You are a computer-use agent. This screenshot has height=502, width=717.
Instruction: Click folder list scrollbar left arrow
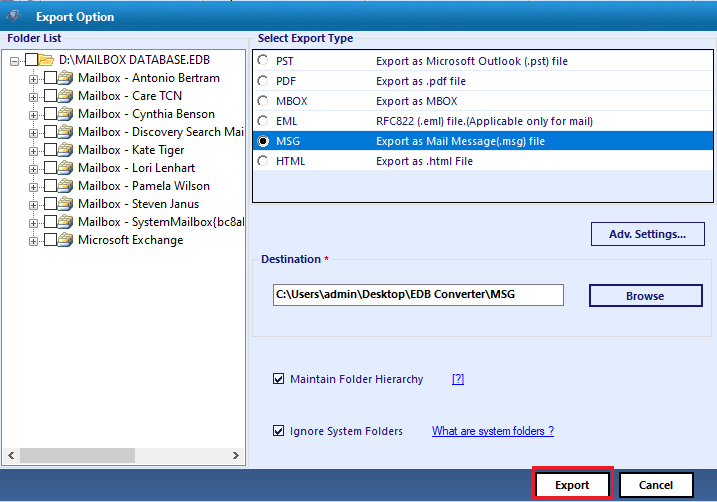click(x=11, y=455)
